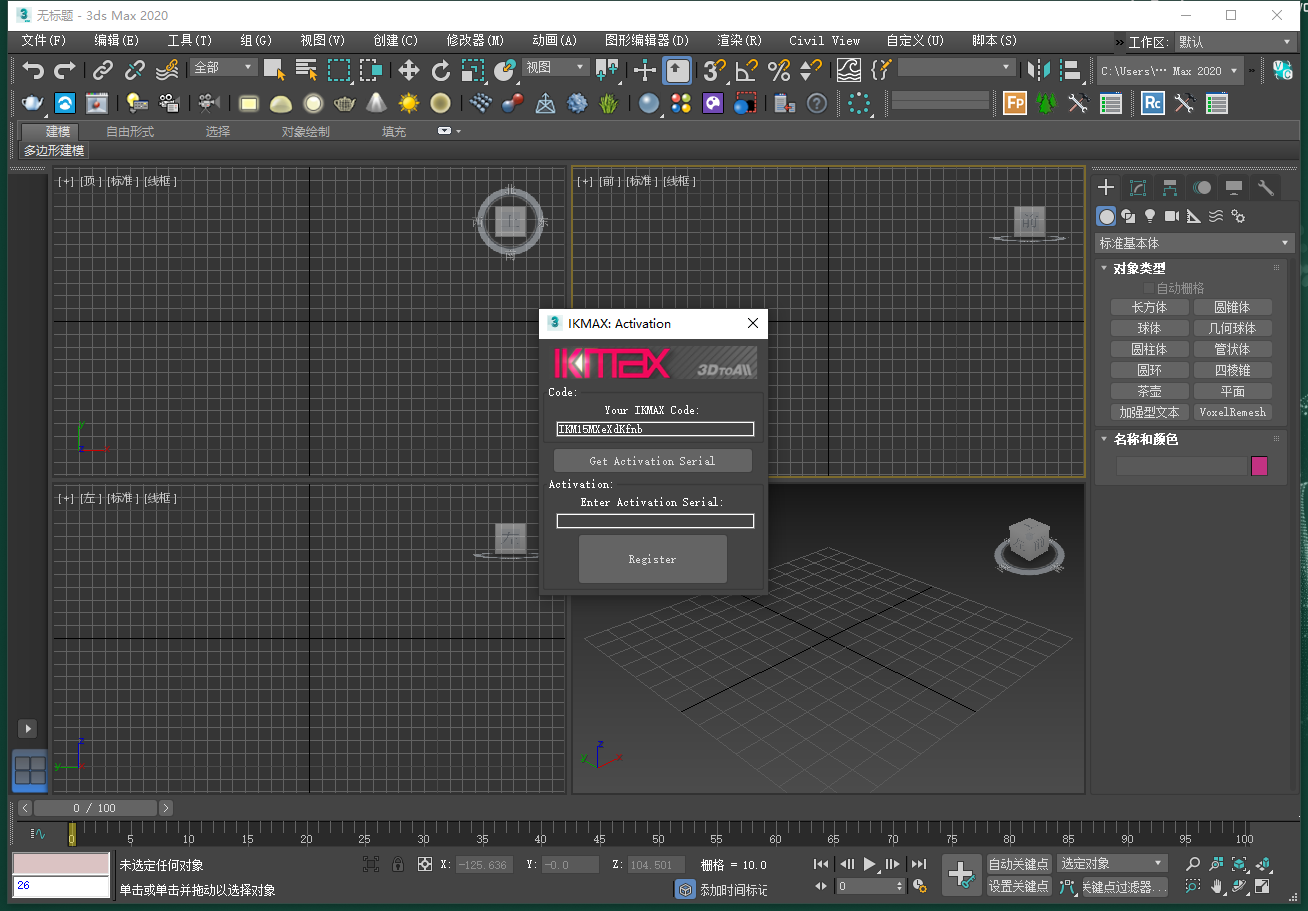Click inside the Activation Serial input field

[x=655, y=520]
